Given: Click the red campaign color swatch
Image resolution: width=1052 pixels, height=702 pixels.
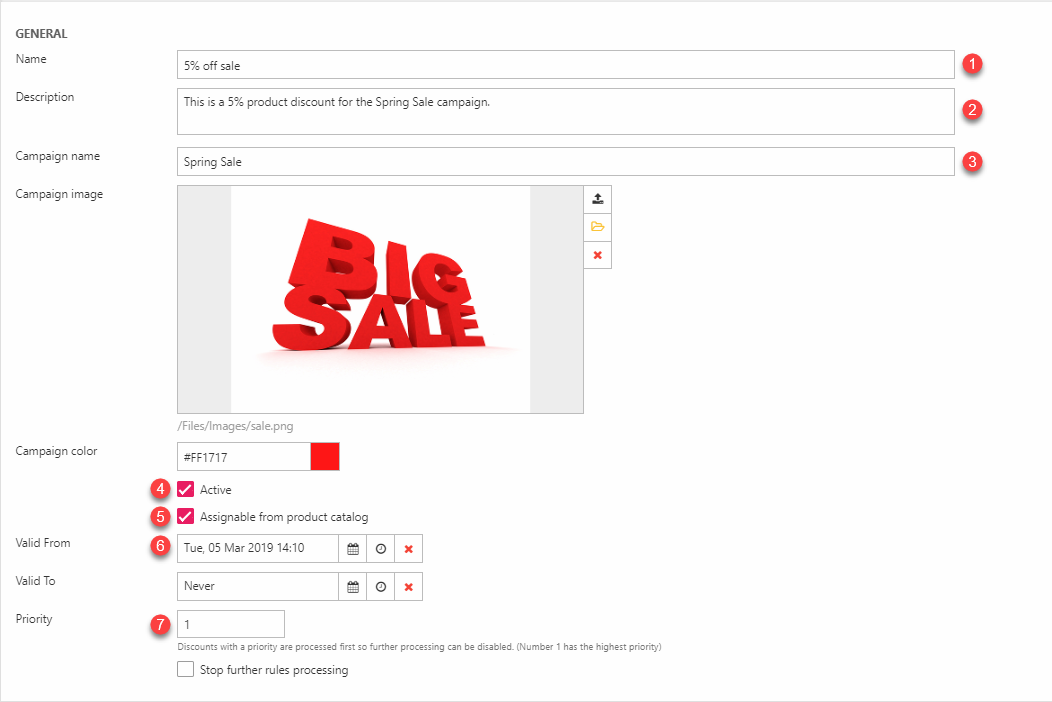Looking at the screenshot, I should click(x=325, y=456).
